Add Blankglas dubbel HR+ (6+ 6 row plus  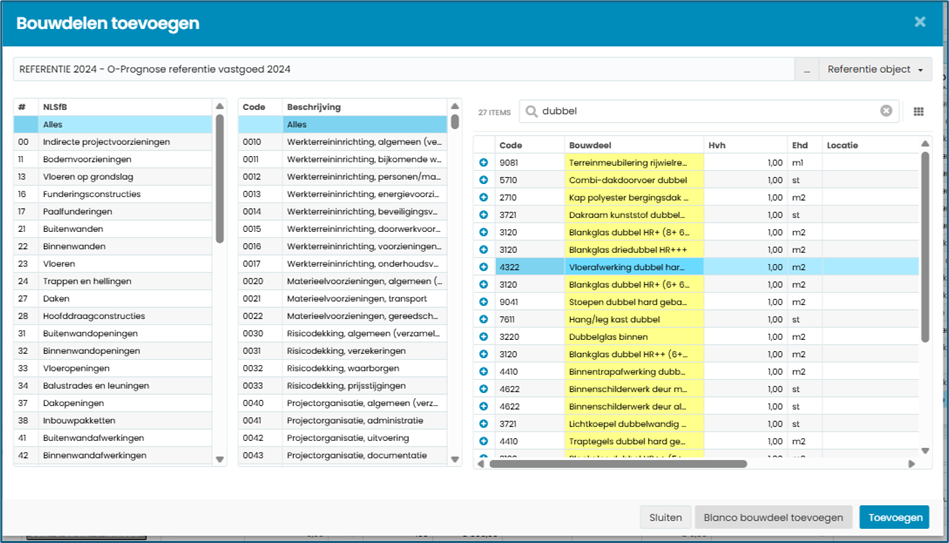483,285
